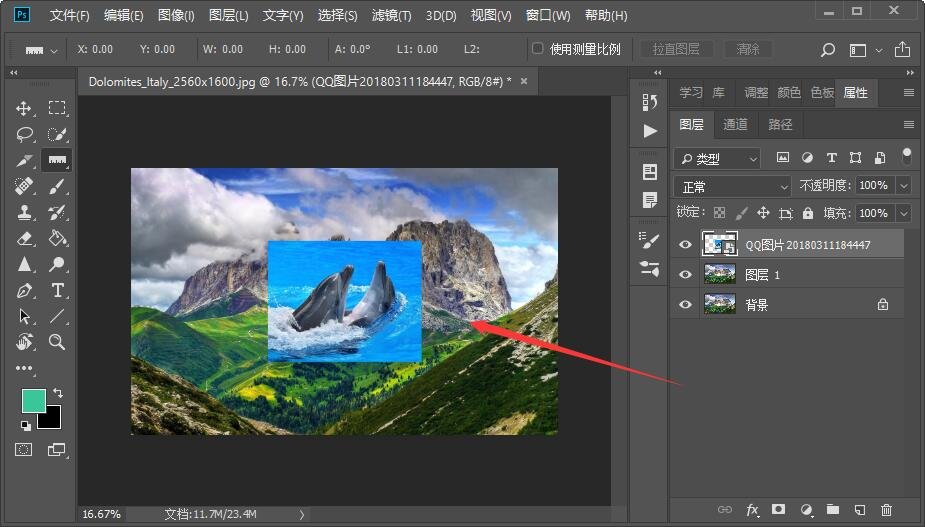Open the blend mode 正常 dropdown

coord(732,187)
